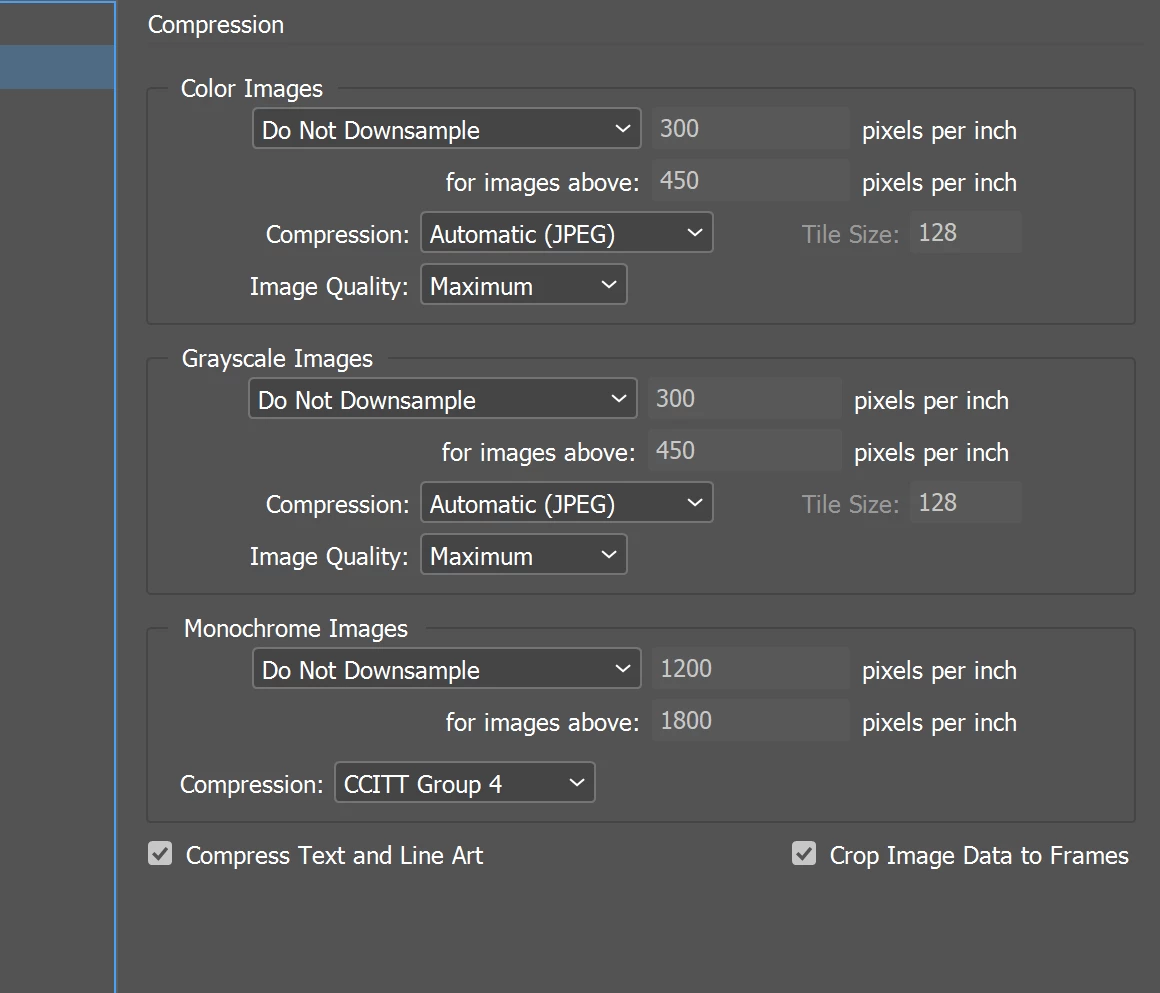Screen dimensions: 1160x993
Task: Click the Compress Text and Line Art label
Action: pyautogui.click(x=334, y=856)
